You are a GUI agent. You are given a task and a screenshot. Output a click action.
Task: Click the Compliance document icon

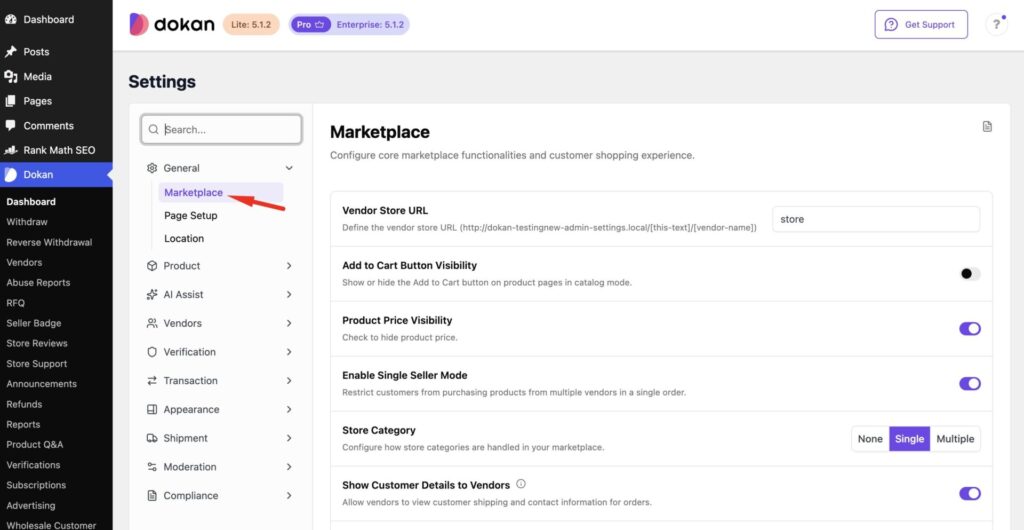152,495
